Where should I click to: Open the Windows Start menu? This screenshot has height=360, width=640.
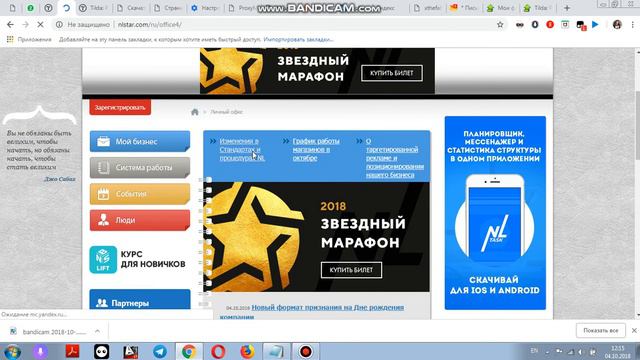[x=12, y=351]
